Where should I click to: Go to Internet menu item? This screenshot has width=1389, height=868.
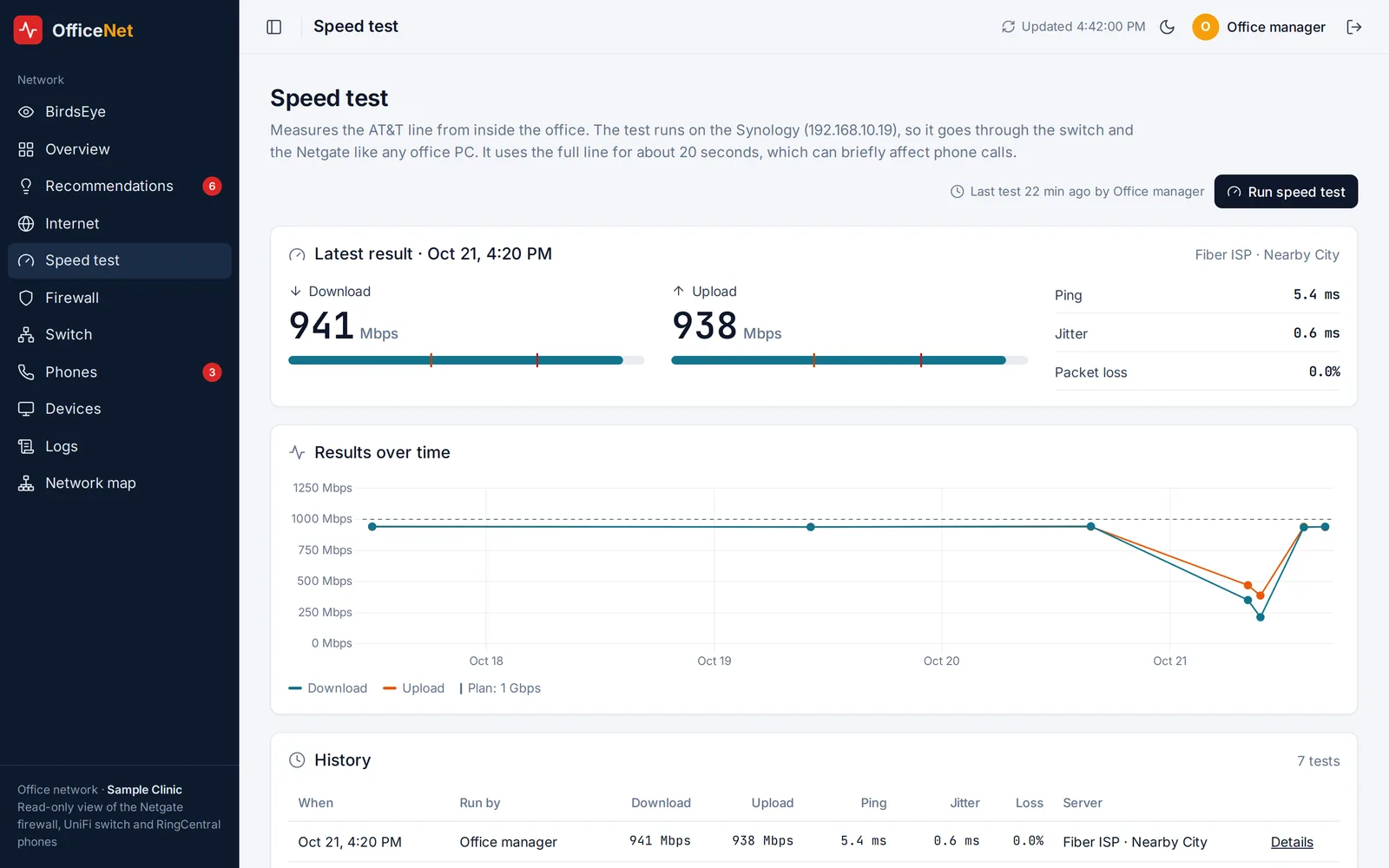click(x=120, y=224)
